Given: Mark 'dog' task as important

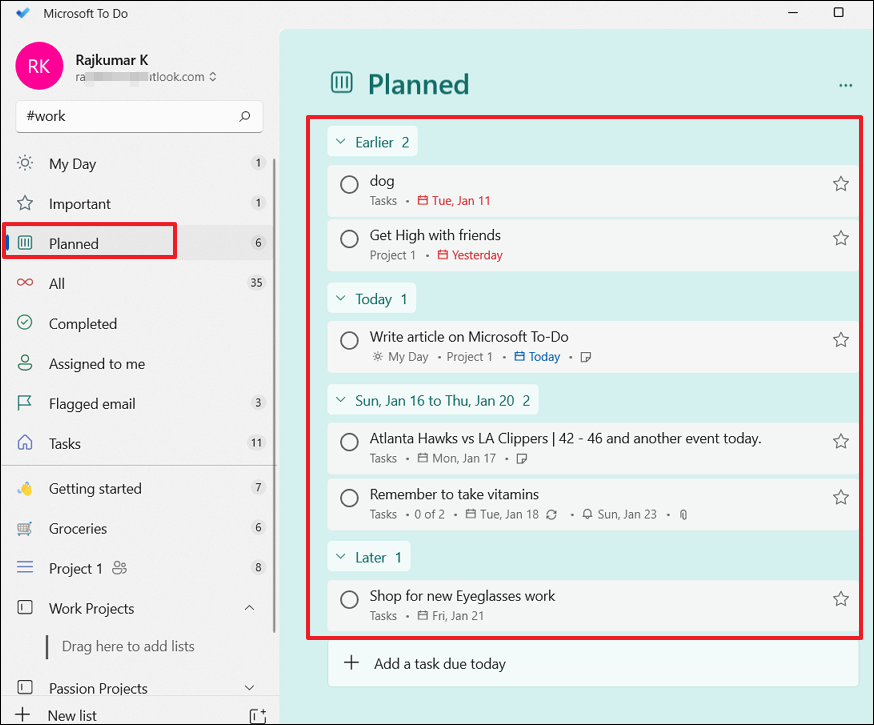Looking at the screenshot, I should (x=841, y=184).
